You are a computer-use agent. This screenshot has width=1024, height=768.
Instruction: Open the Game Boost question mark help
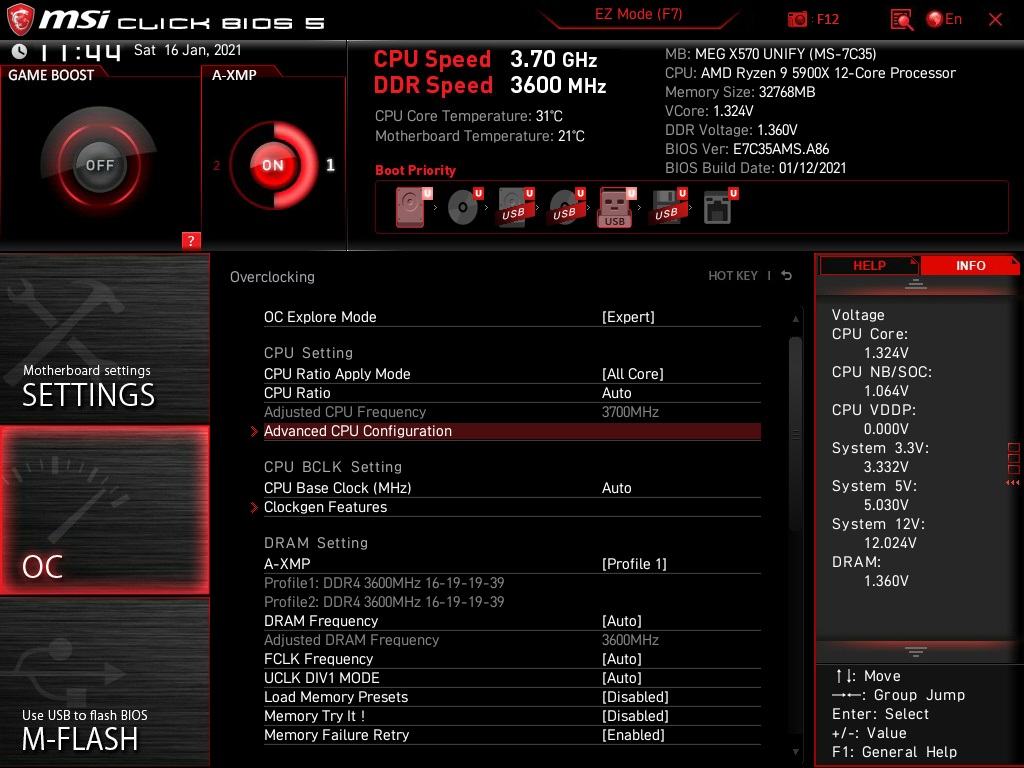(191, 240)
